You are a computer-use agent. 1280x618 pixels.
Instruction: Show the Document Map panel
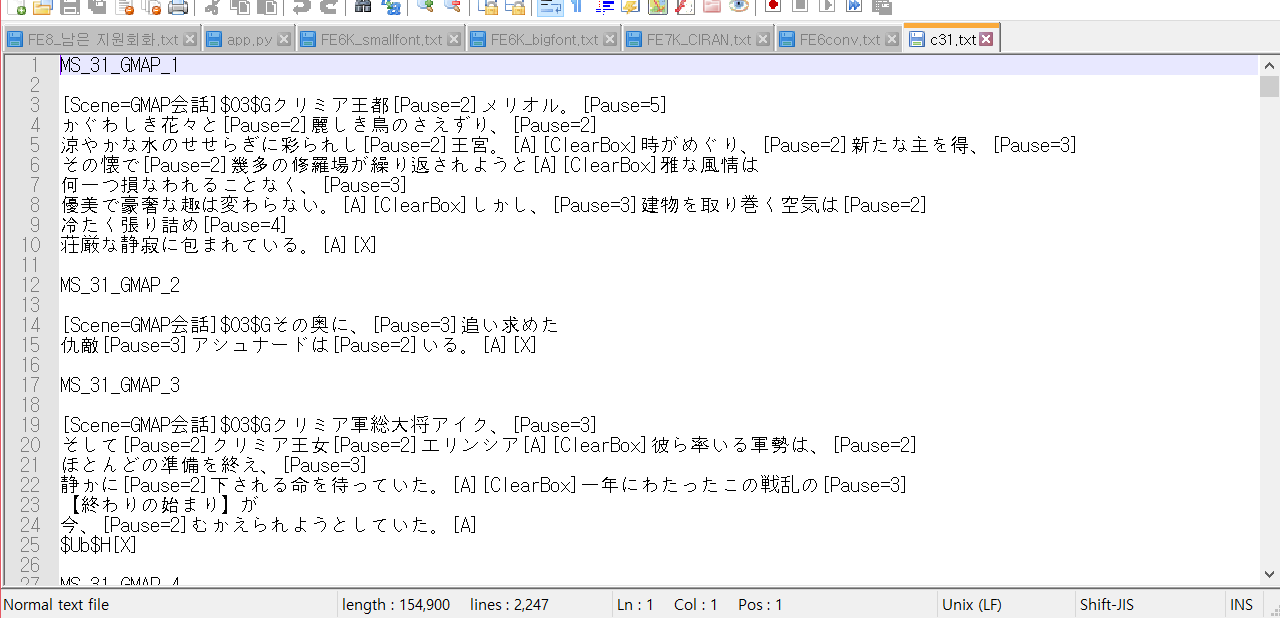click(x=657, y=7)
